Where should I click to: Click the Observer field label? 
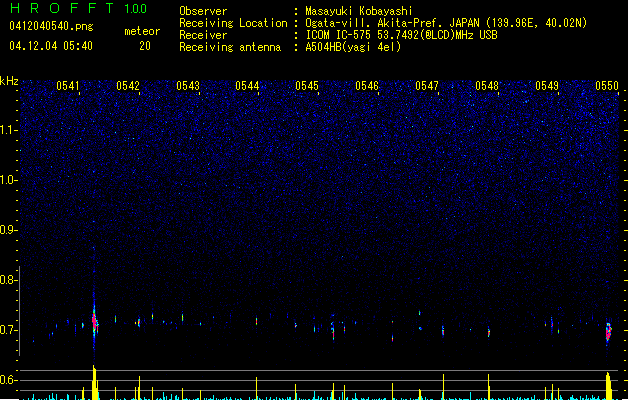click(203, 11)
